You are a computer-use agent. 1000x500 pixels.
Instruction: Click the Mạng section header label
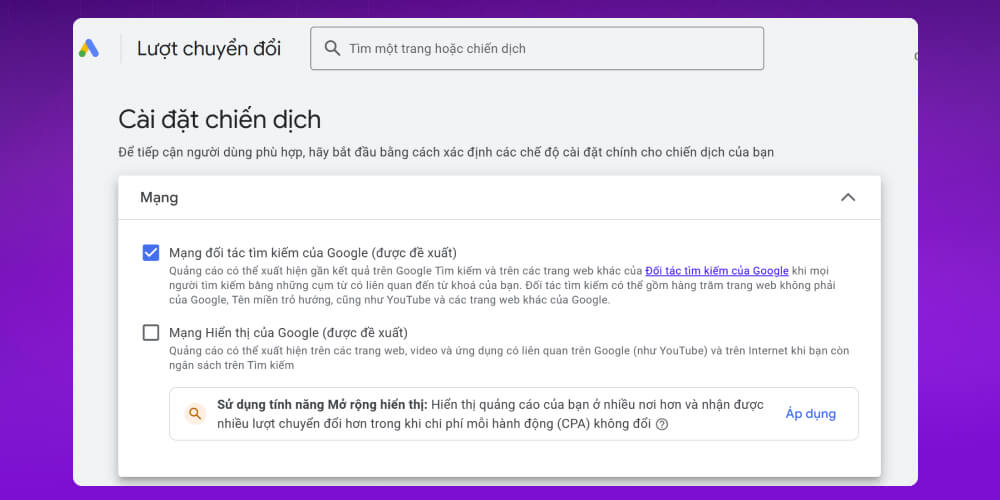click(159, 198)
